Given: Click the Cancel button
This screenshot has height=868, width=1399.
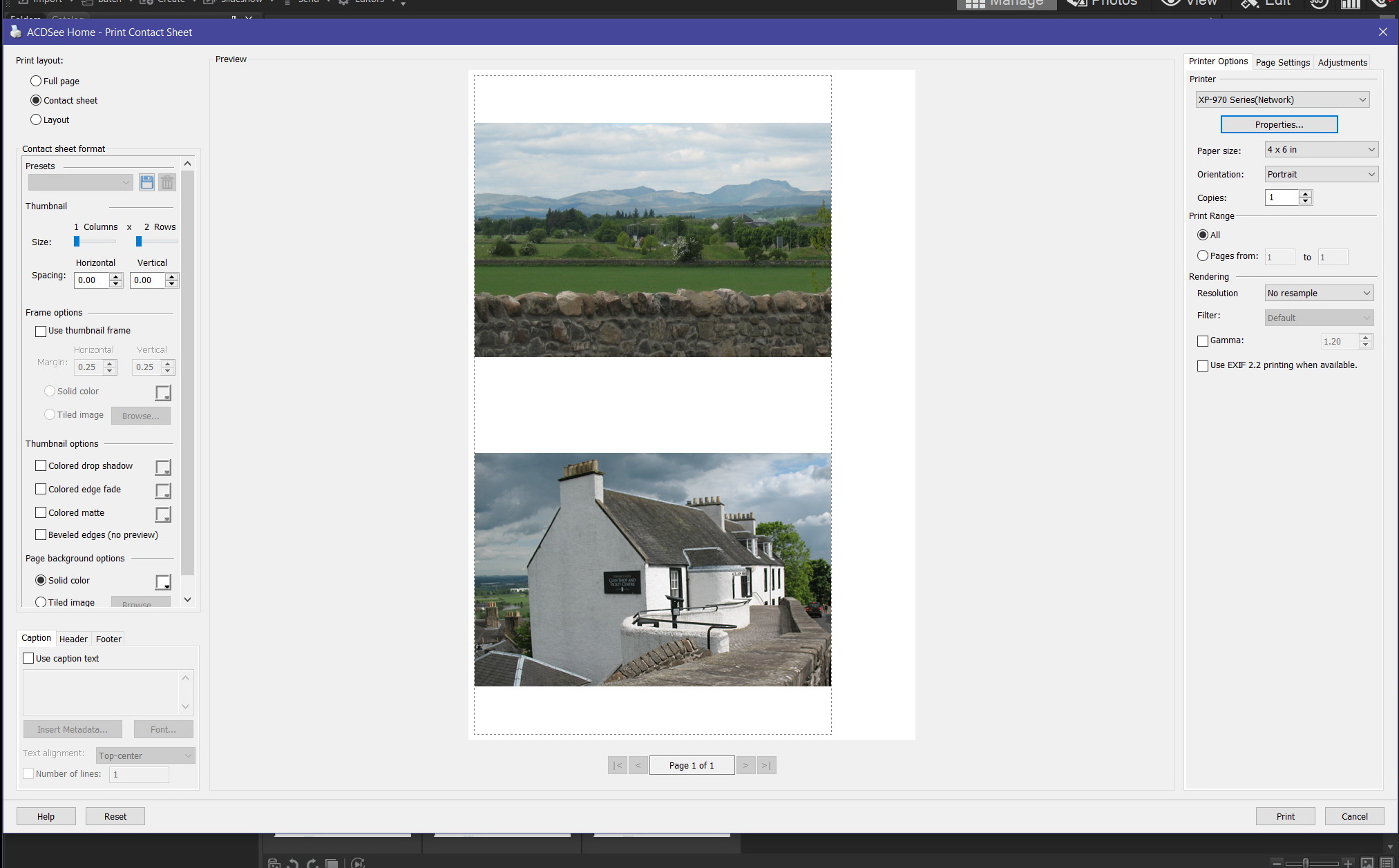Looking at the screenshot, I should click(x=1354, y=816).
